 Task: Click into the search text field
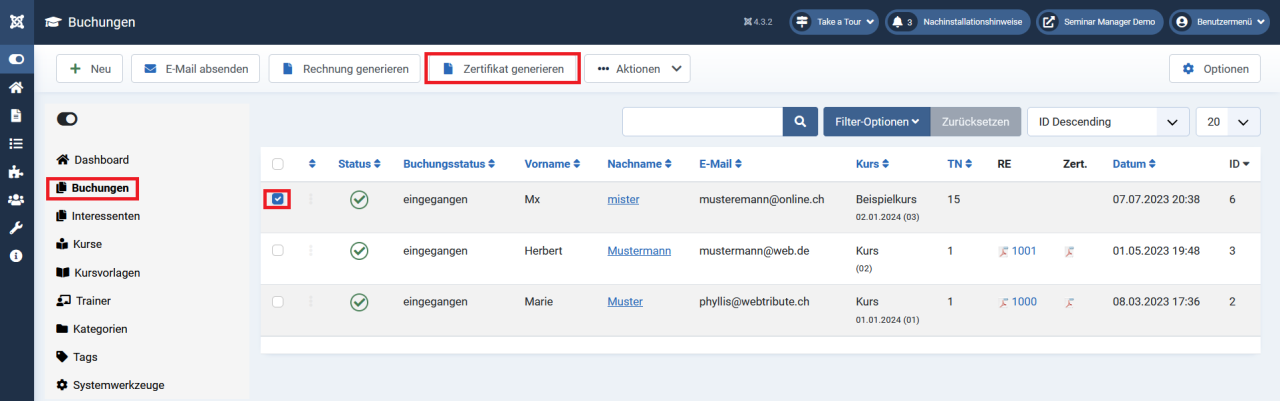(702, 122)
